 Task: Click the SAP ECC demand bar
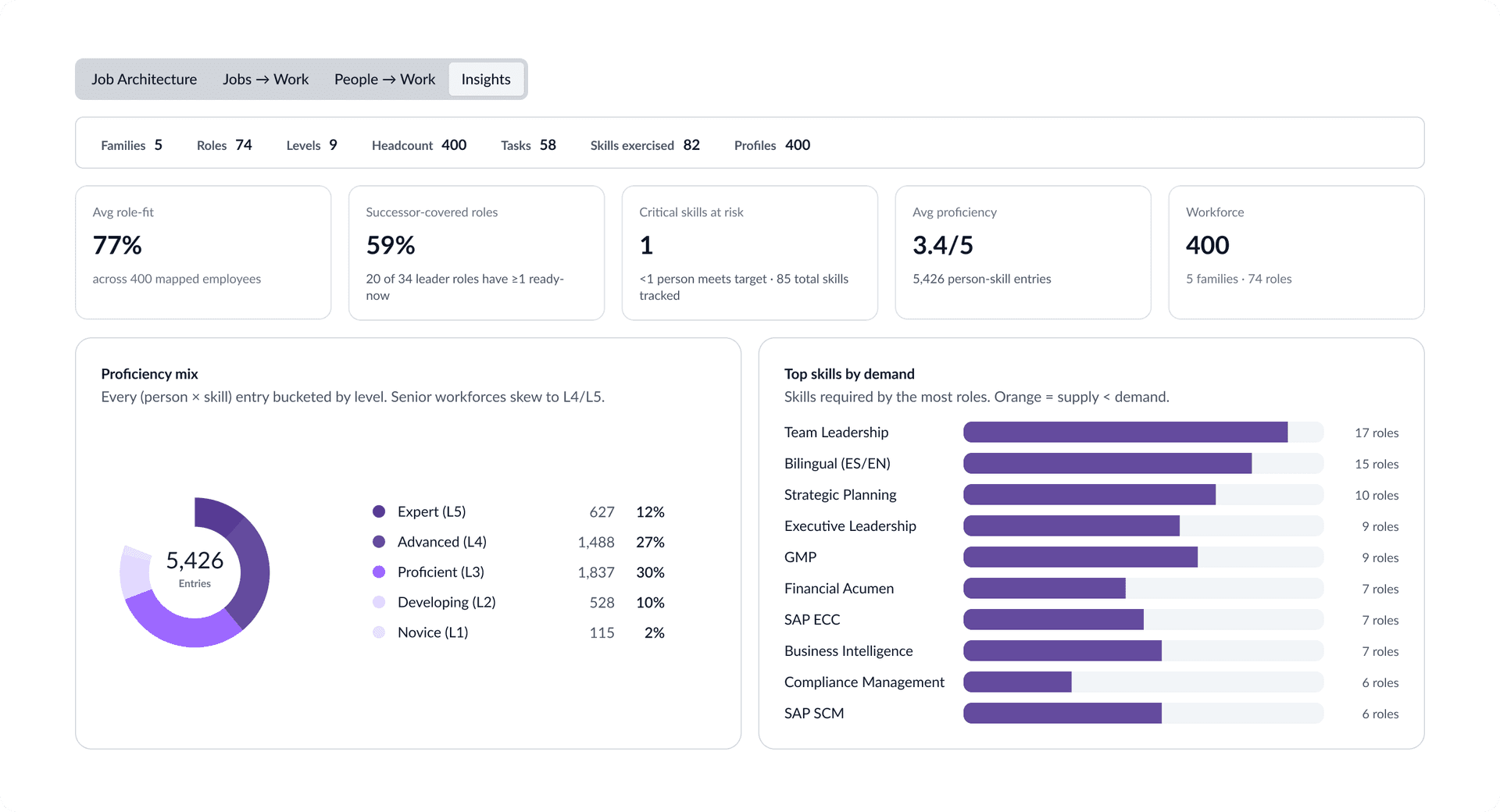pos(1143,619)
